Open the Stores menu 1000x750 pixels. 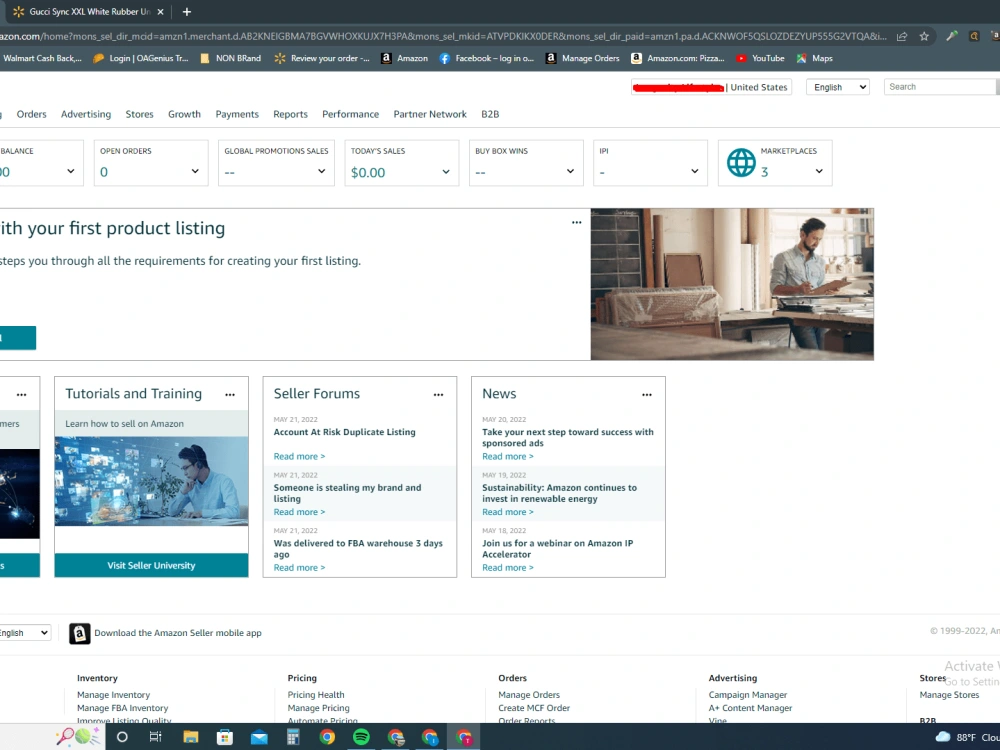(140, 114)
